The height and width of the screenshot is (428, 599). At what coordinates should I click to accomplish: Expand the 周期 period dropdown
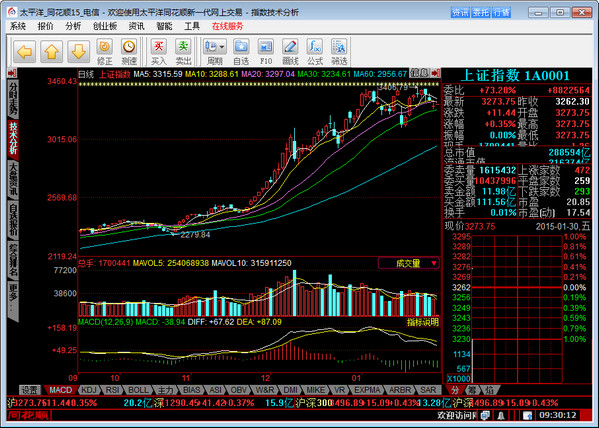215,51
